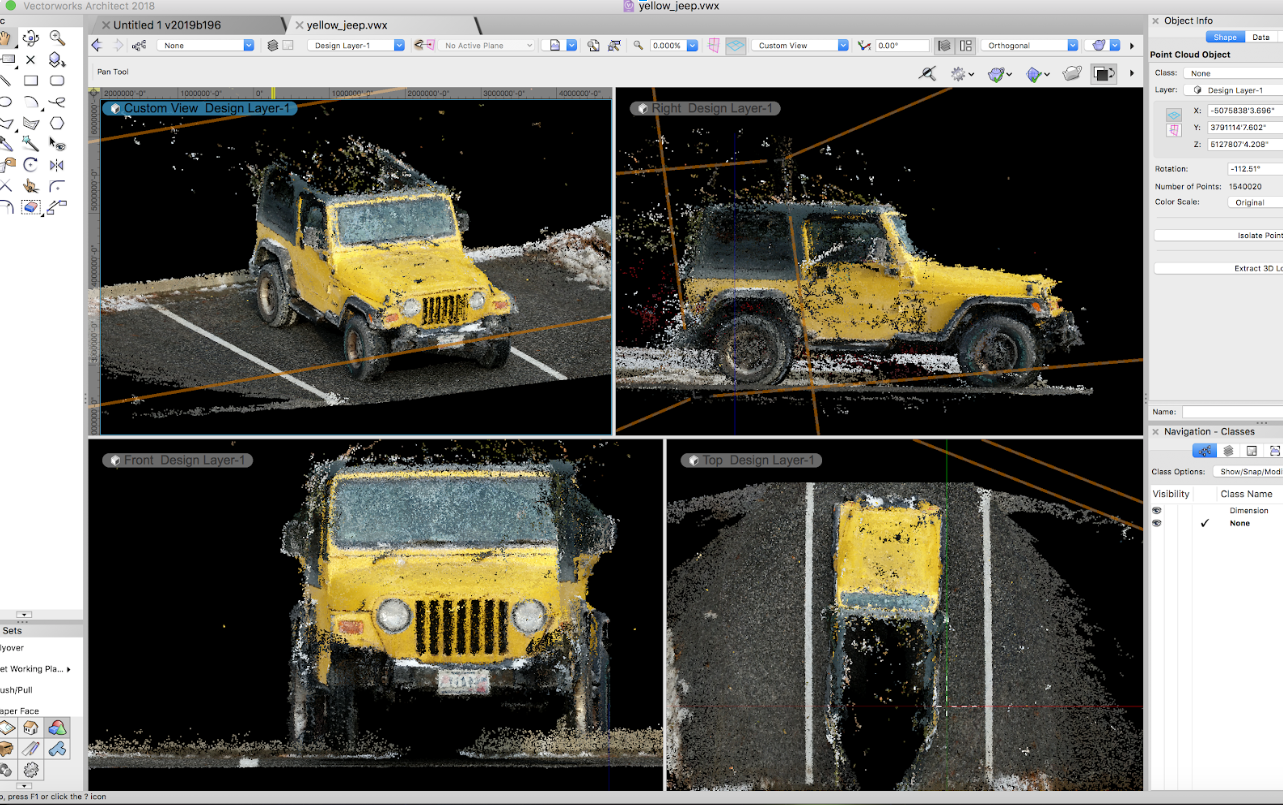Viewport: 1283px width, 805px height.
Task: Open the render settings gear icon
Action: coord(958,73)
